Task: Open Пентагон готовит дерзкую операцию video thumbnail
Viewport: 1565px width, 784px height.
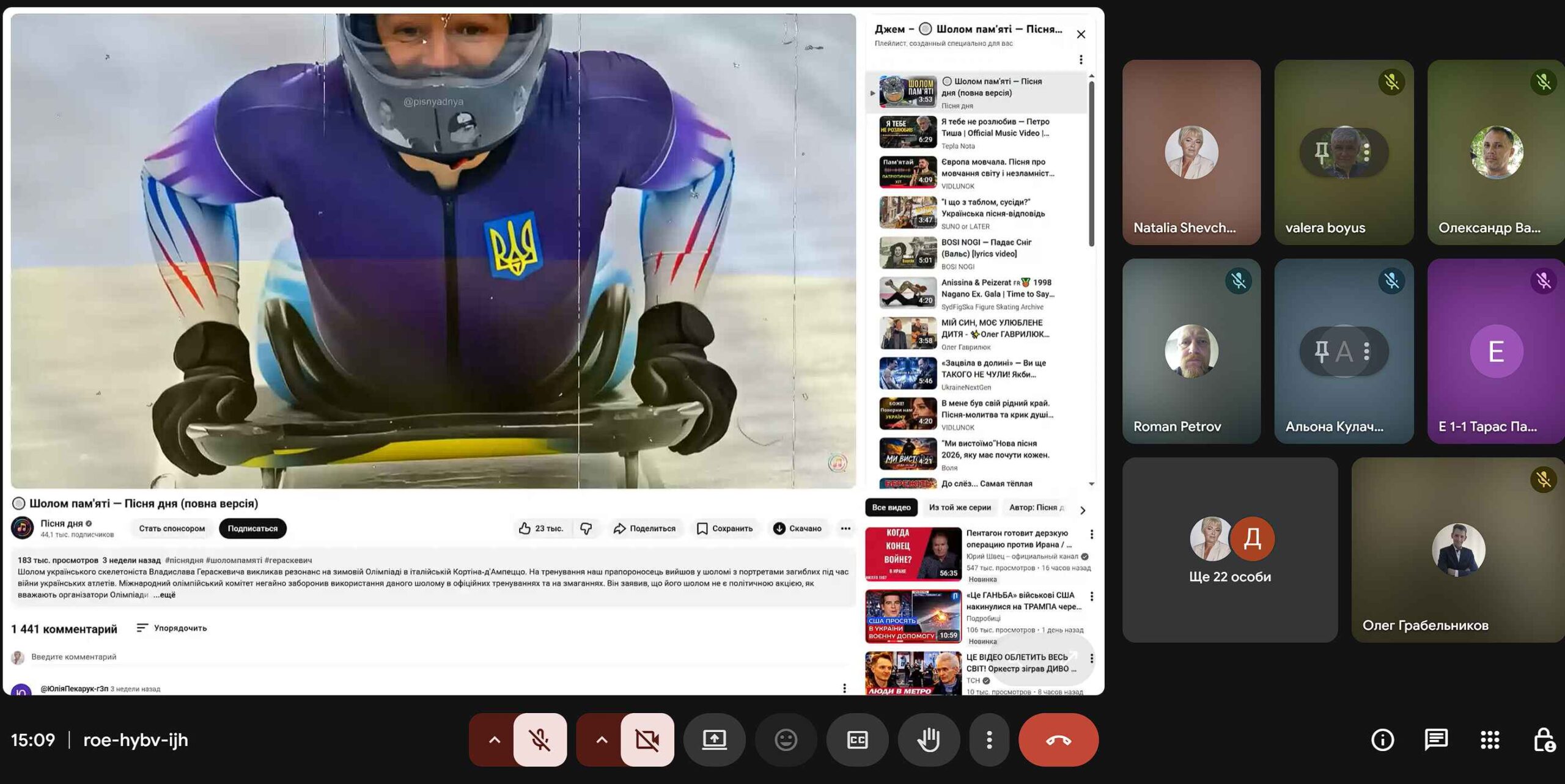Action: tap(913, 554)
